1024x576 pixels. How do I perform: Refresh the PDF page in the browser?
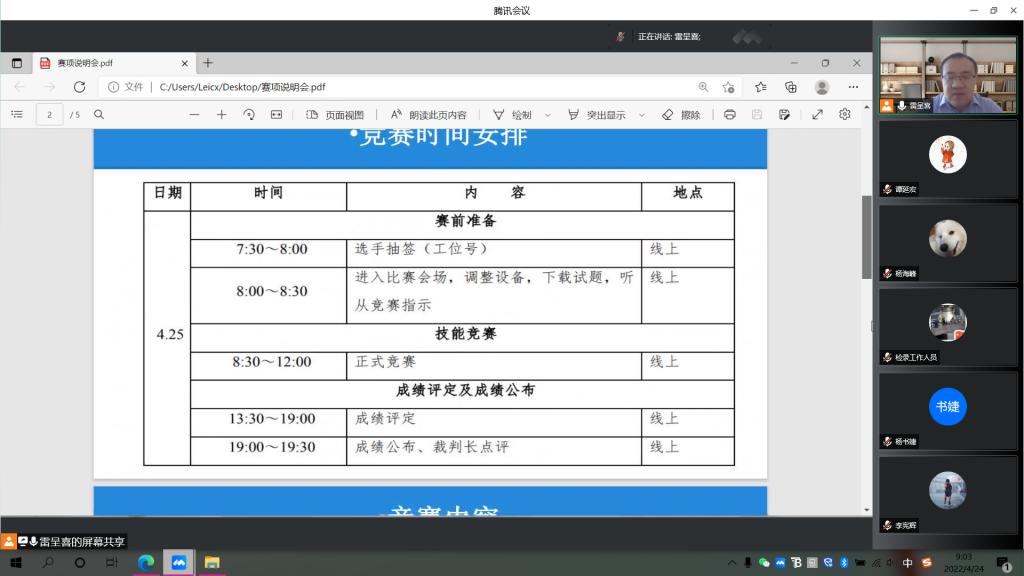[x=80, y=87]
